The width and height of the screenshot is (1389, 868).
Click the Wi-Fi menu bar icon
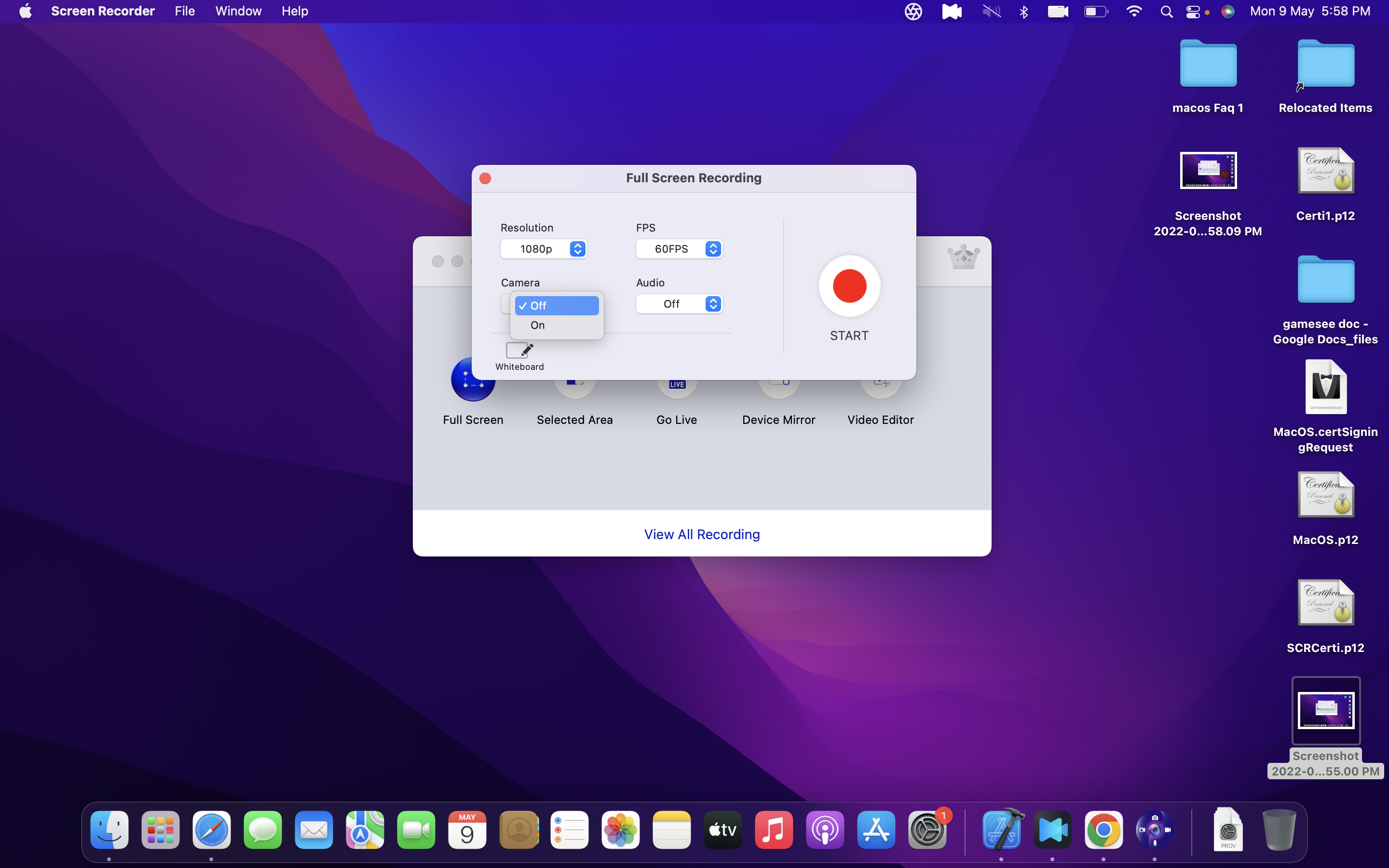click(x=1134, y=12)
